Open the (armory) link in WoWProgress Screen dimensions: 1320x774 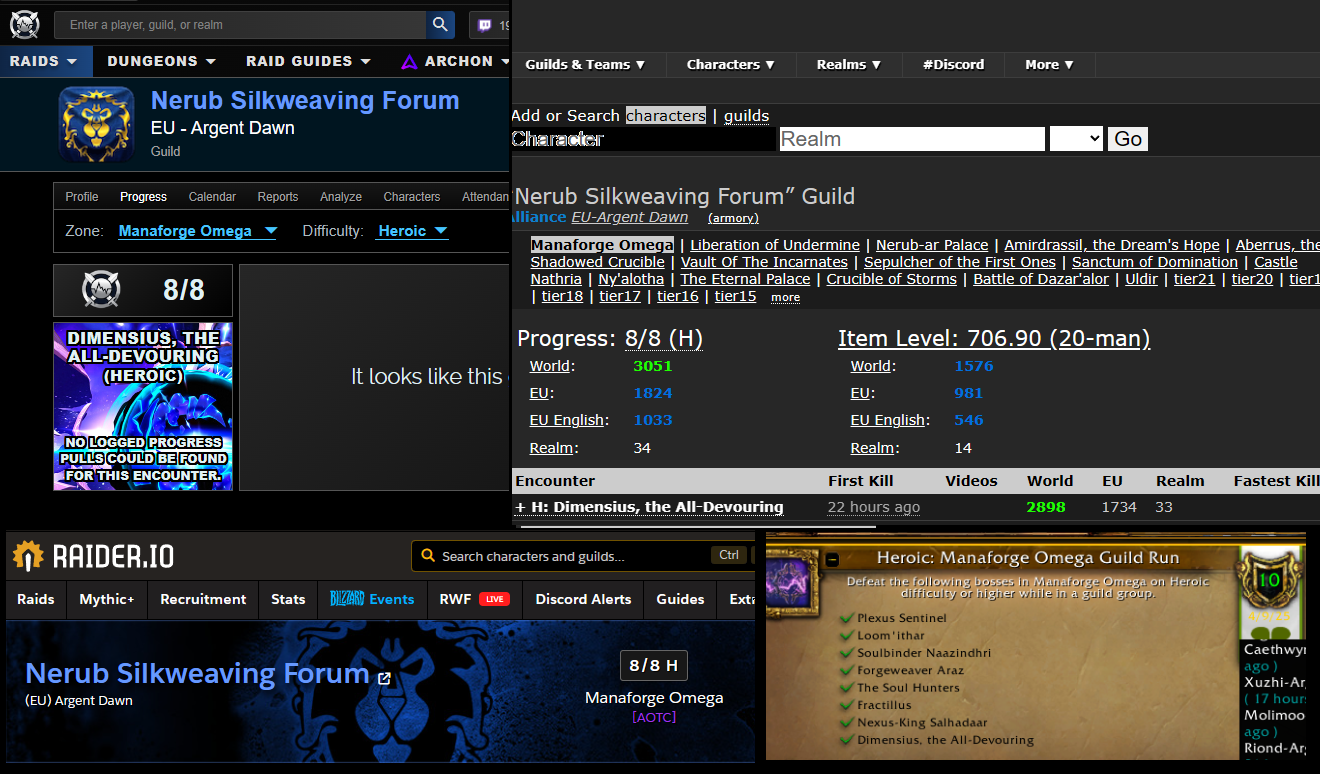pyautogui.click(x=733, y=218)
